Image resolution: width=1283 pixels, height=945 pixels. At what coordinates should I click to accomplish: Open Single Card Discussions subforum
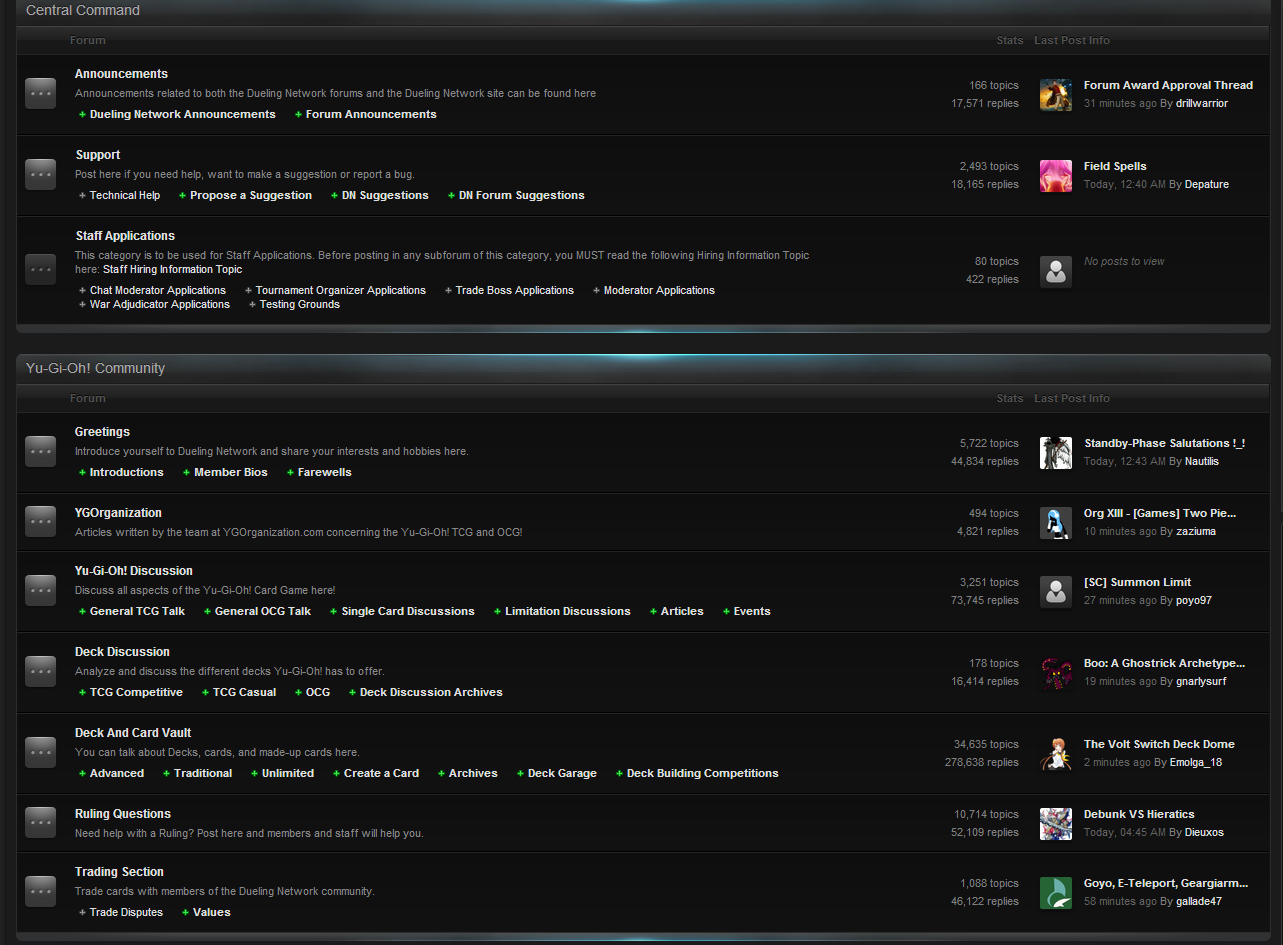point(408,611)
